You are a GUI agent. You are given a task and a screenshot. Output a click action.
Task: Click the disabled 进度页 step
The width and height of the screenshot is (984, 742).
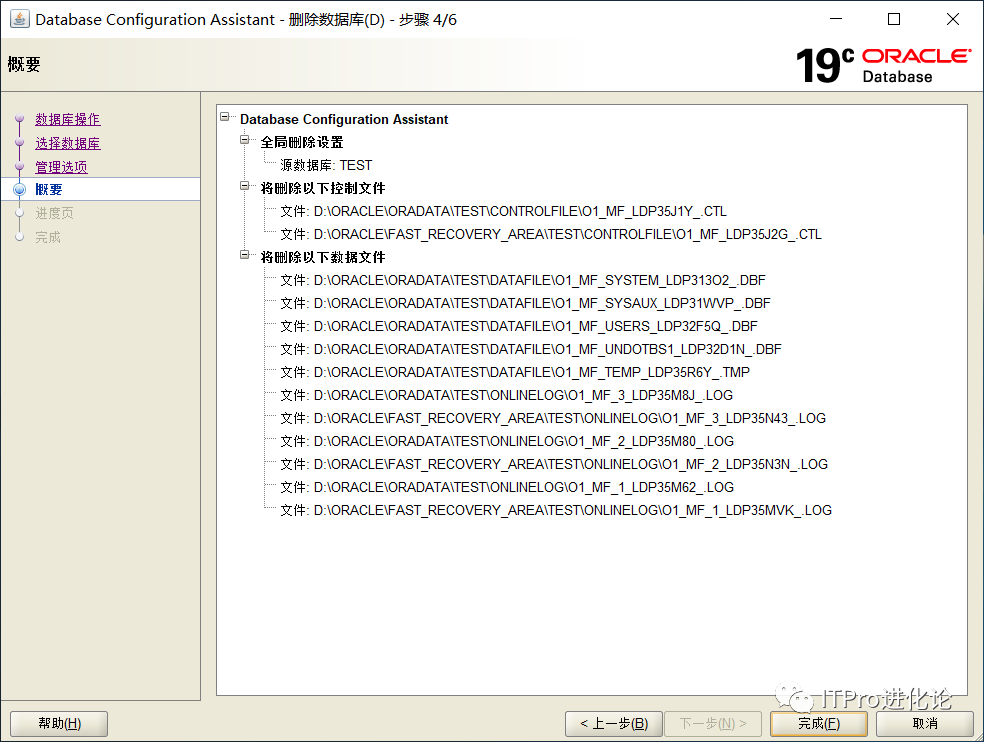(x=55, y=213)
